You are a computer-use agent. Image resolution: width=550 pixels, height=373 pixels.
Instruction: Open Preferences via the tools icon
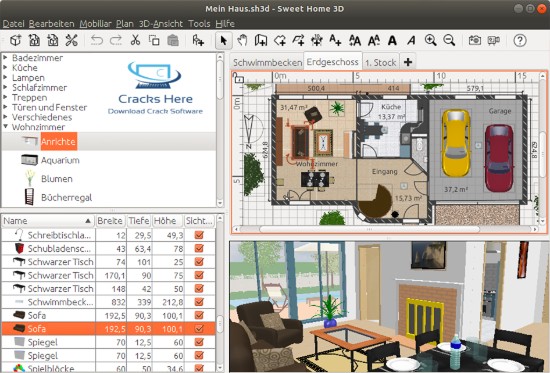pos(72,40)
